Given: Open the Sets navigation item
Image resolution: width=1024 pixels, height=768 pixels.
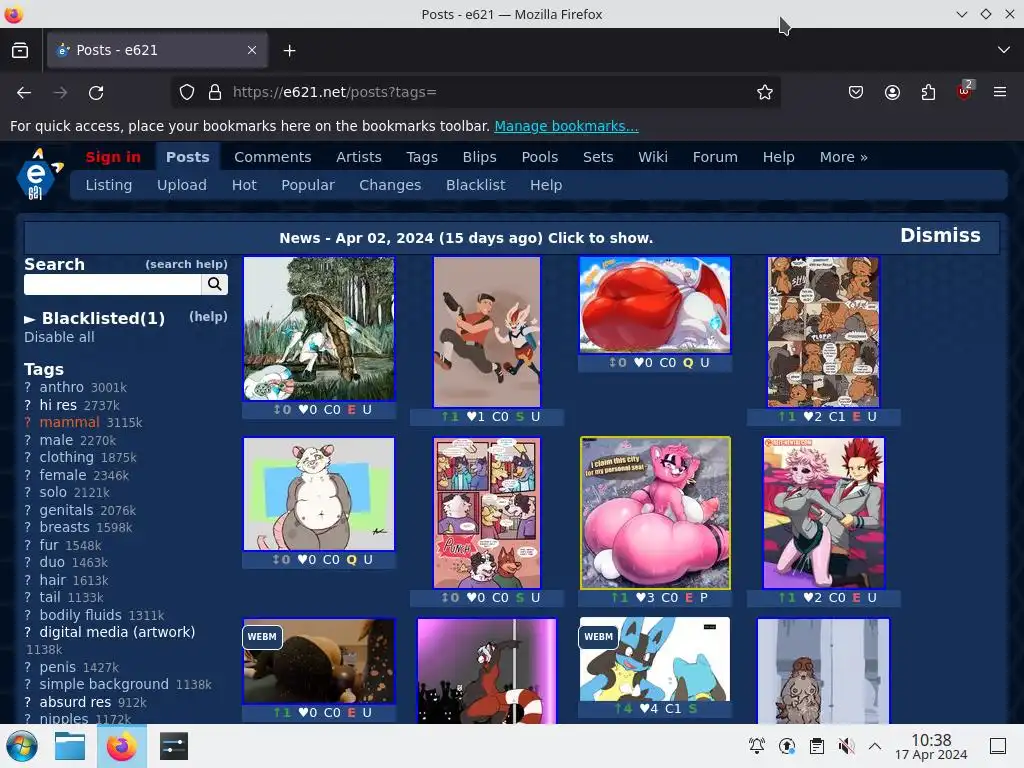Looking at the screenshot, I should tap(598, 157).
